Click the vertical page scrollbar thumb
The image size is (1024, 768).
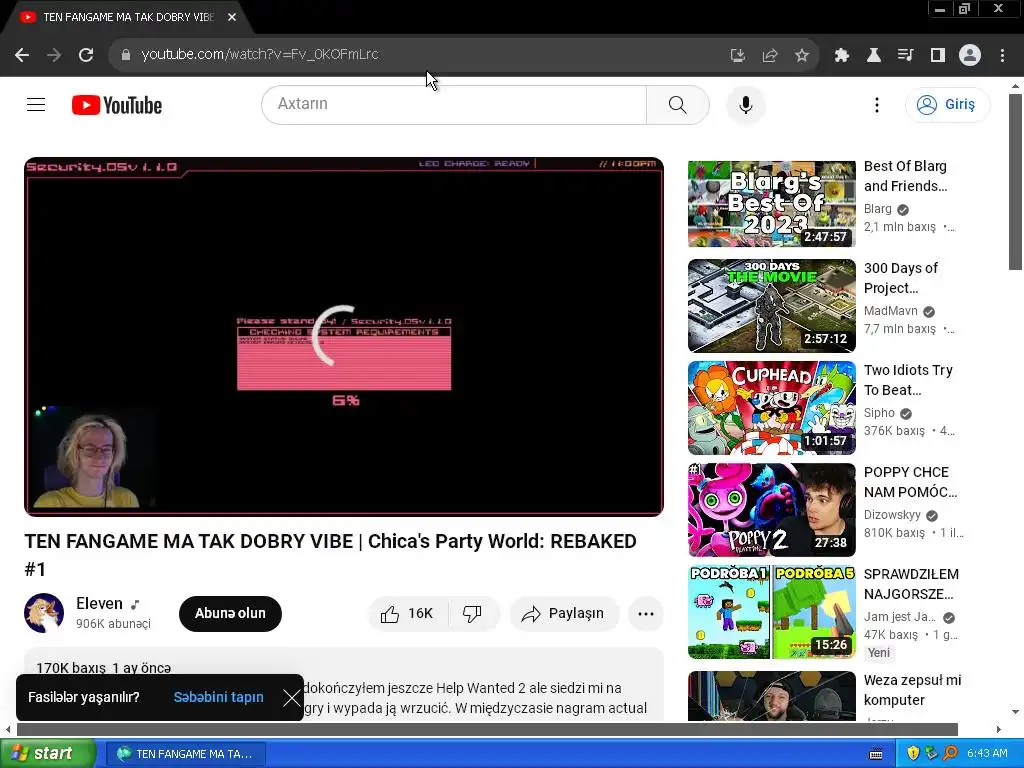pyautogui.click(x=1014, y=182)
